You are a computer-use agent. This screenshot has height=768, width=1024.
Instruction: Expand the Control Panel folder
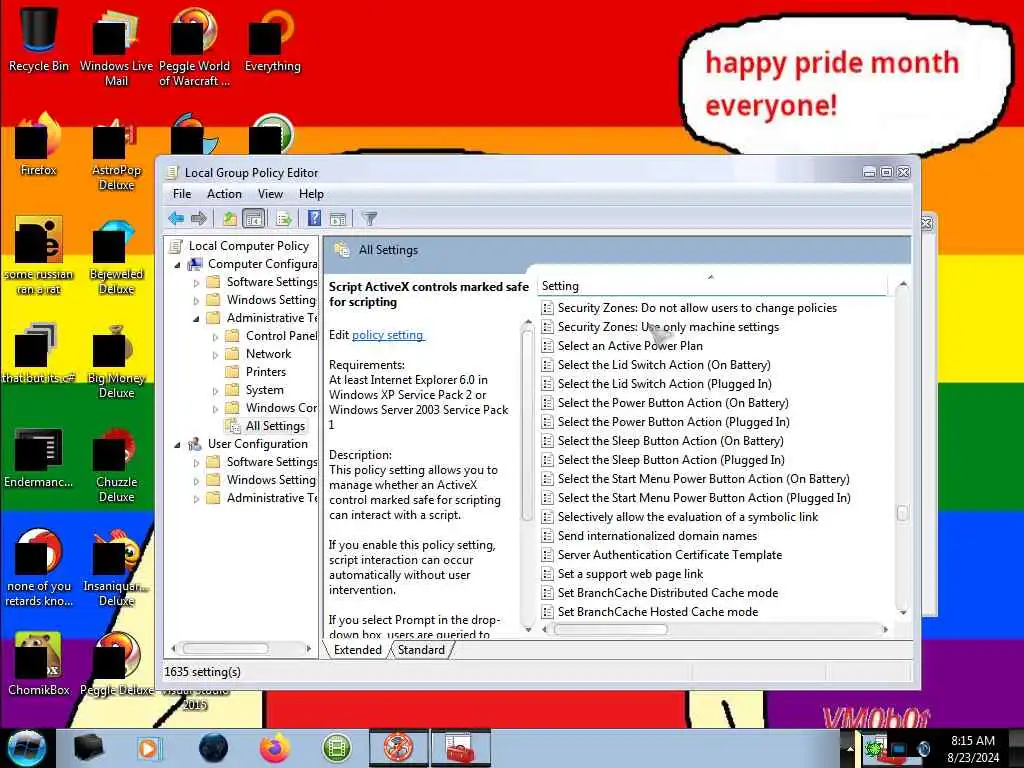tap(215, 336)
